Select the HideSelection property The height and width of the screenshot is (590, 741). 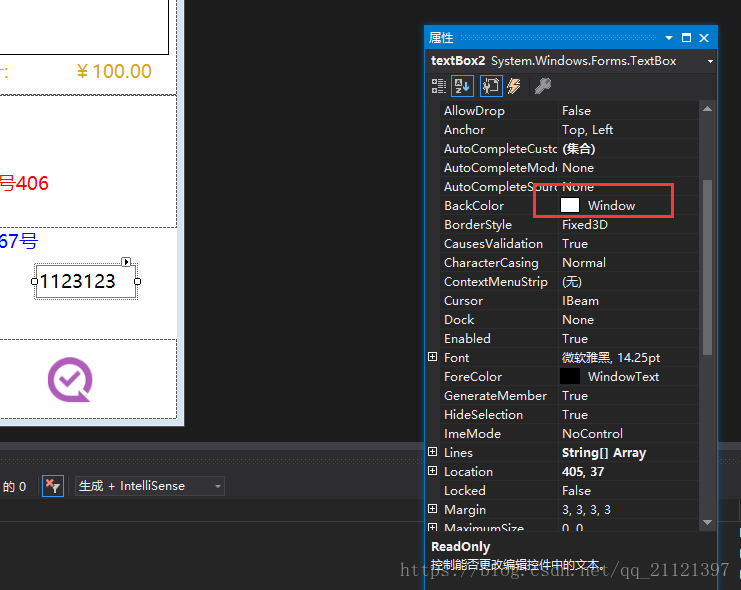(x=483, y=415)
